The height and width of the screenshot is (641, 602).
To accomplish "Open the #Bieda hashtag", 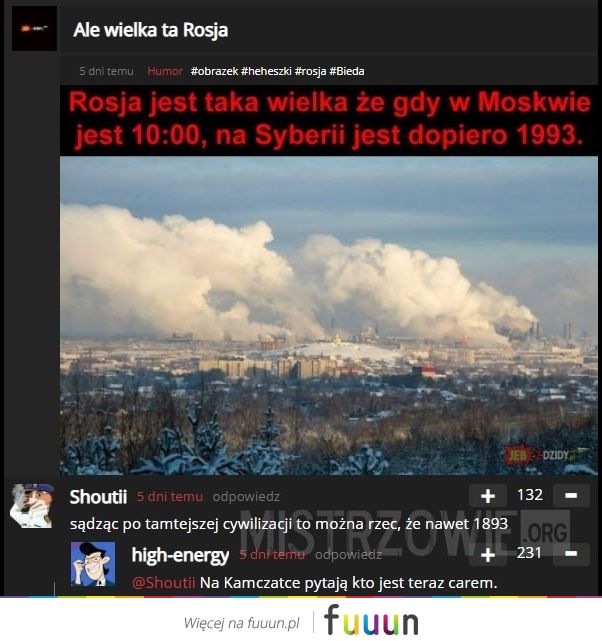I will [x=347, y=71].
